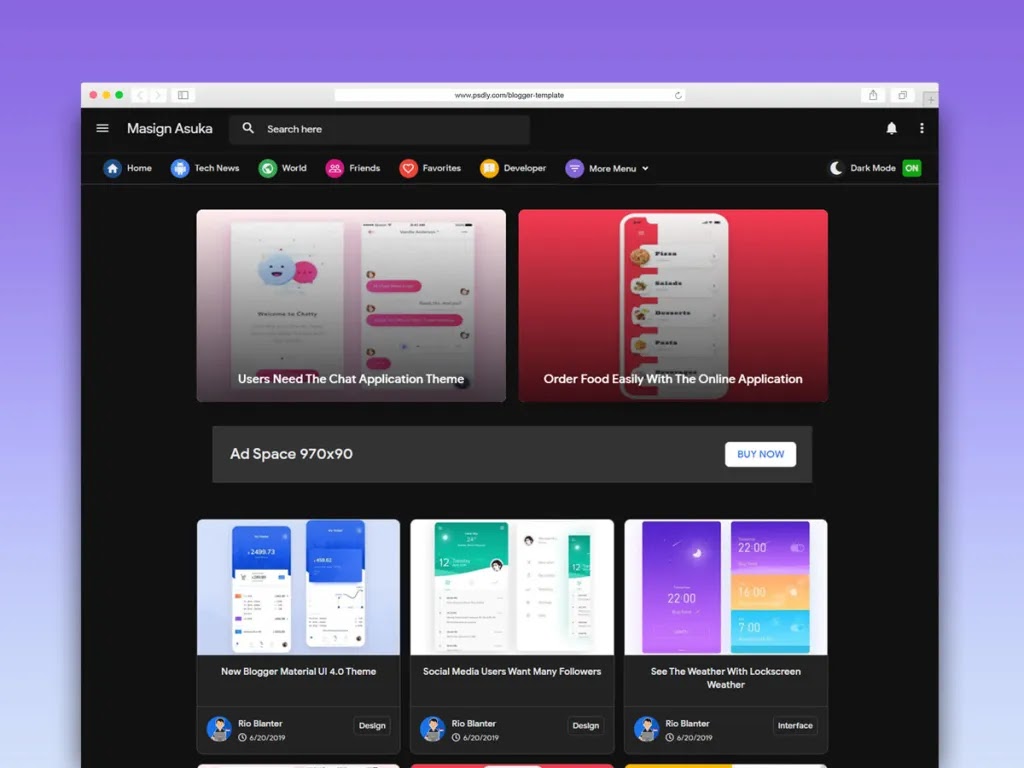Click Rio Blanter avatar on Weather post
The image size is (1024, 768).
(647, 729)
